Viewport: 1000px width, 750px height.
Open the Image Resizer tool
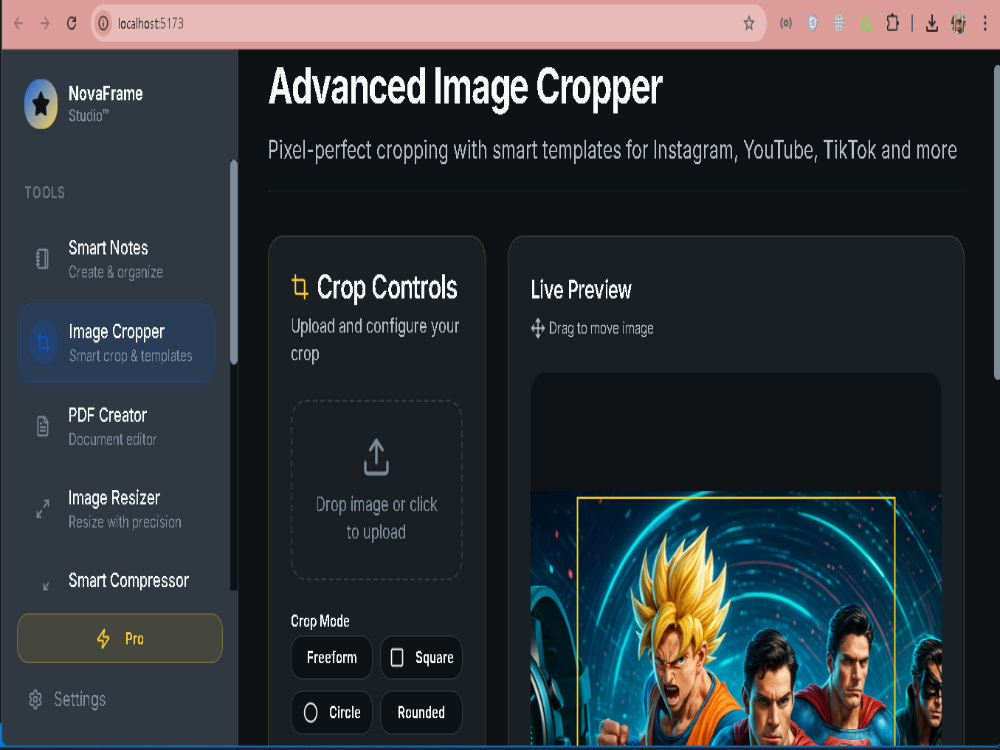pos(116,509)
